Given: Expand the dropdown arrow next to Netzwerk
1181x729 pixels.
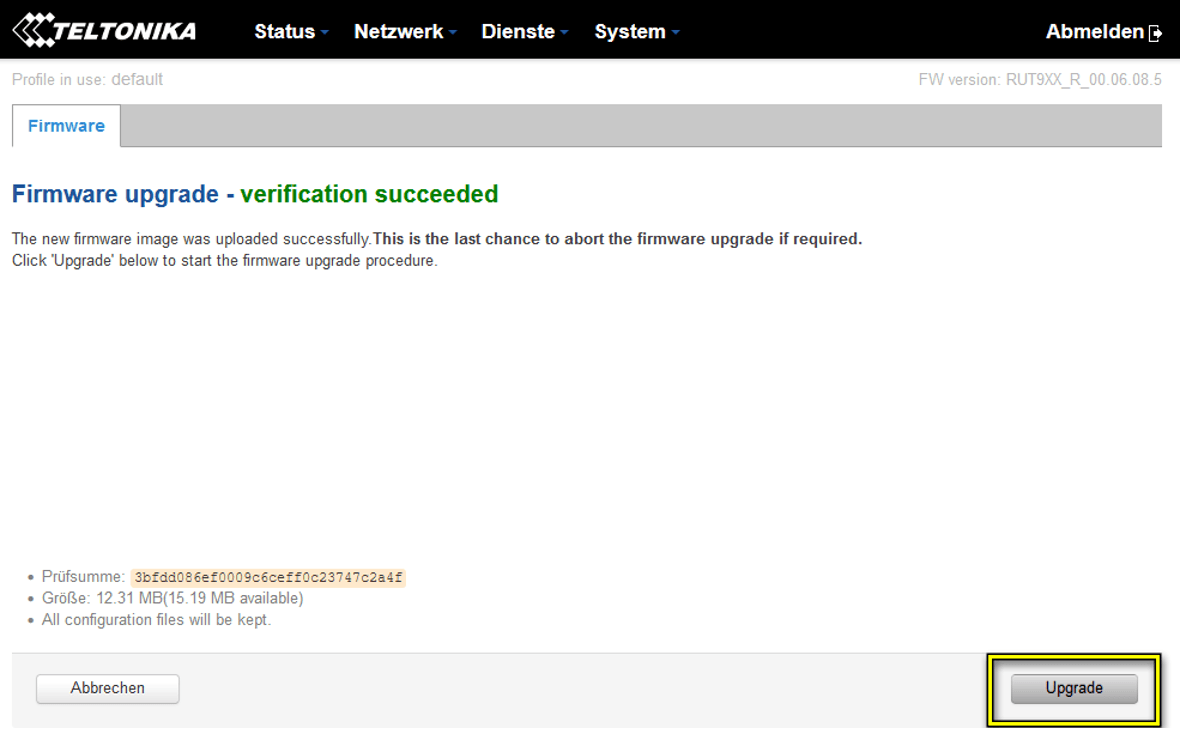Looking at the screenshot, I should click(x=453, y=33).
